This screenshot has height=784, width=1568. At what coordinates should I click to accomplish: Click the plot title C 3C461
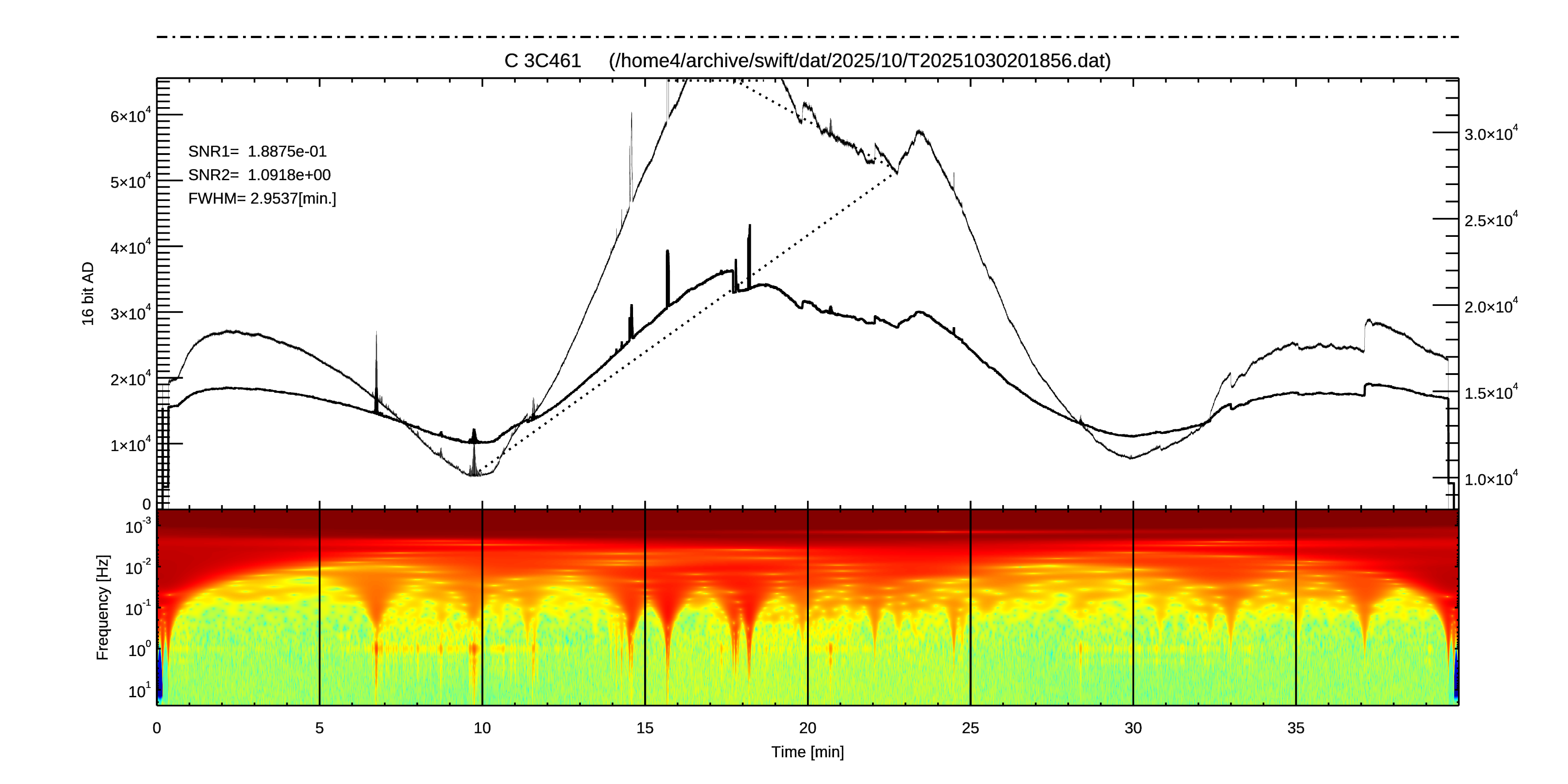[x=542, y=61]
